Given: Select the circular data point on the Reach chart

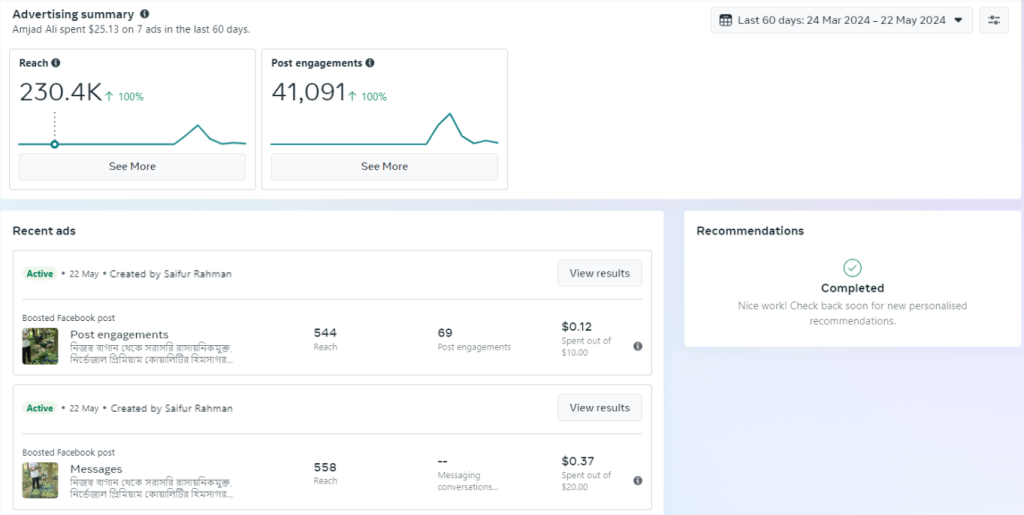Looking at the screenshot, I should click(55, 144).
